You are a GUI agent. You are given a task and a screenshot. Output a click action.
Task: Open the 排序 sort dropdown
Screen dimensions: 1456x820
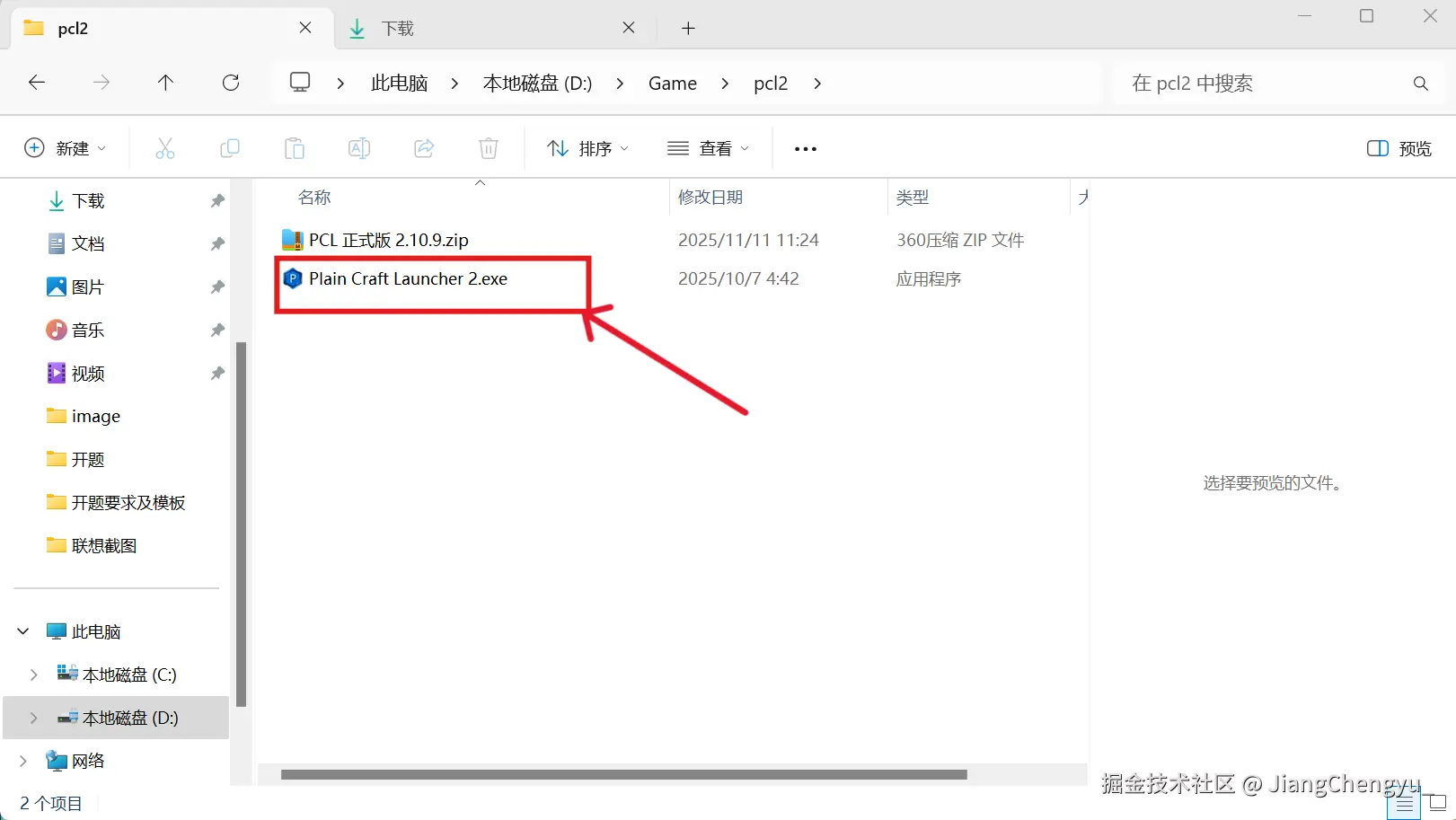pos(587,148)
